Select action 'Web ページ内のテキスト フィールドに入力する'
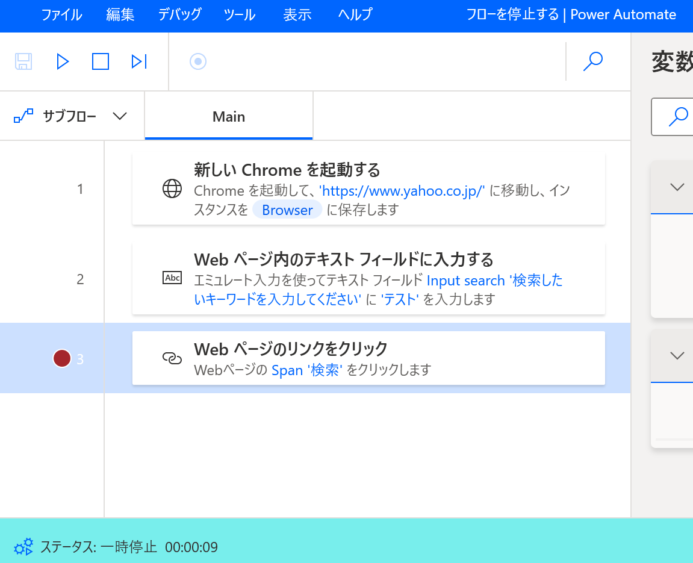The image size is (693, 563). pos(369,278)
